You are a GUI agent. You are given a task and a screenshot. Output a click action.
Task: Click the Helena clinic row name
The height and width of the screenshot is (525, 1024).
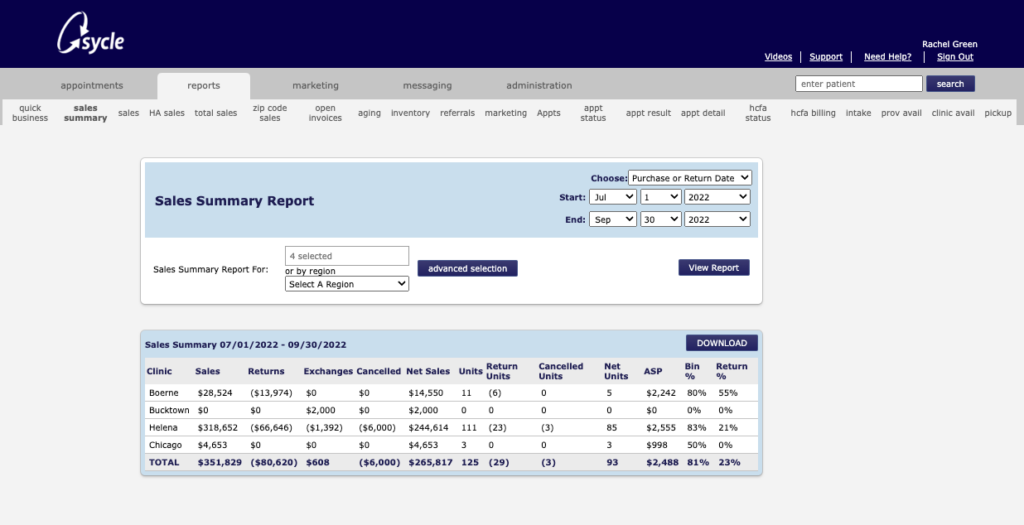pyautogui.click(x=163, y=428)
